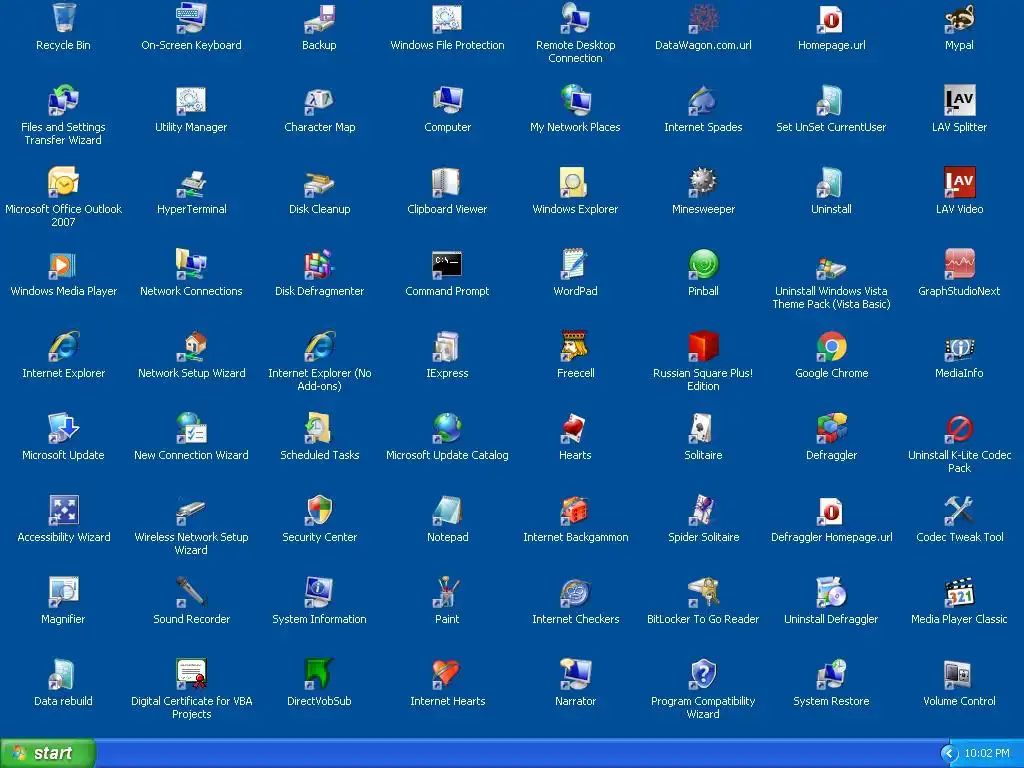Open Internet Explorer (No Add-ons) icon
The height and width of the screenshot is (768, 1024).
[x=319, y=346]
